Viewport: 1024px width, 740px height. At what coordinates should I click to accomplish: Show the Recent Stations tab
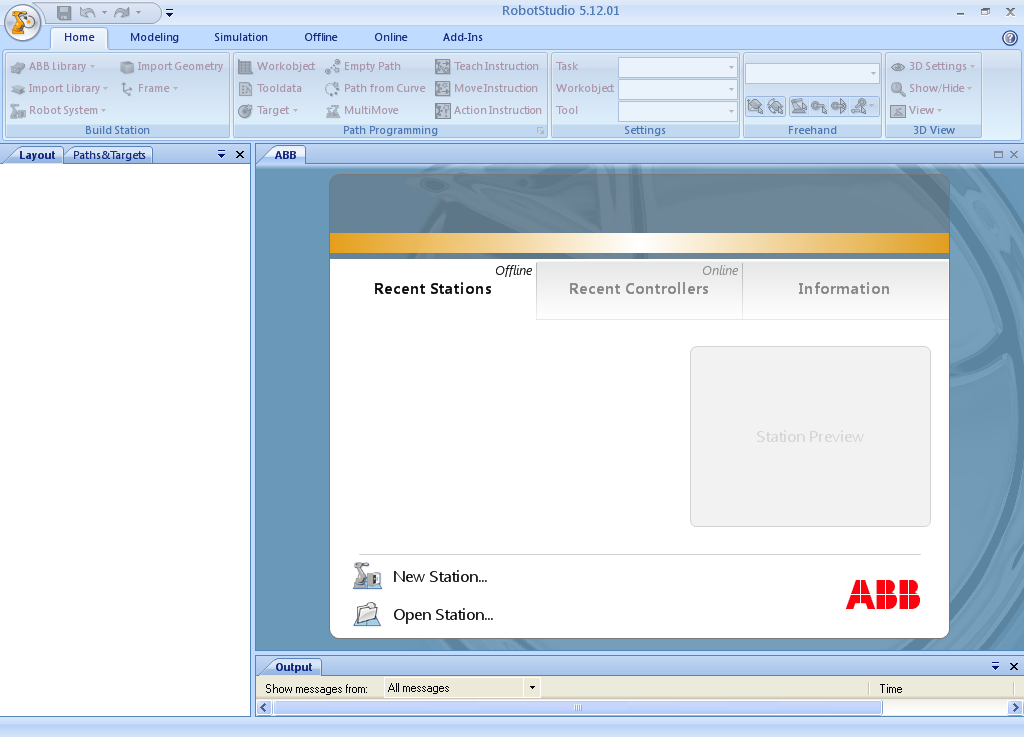pos(433,289)
